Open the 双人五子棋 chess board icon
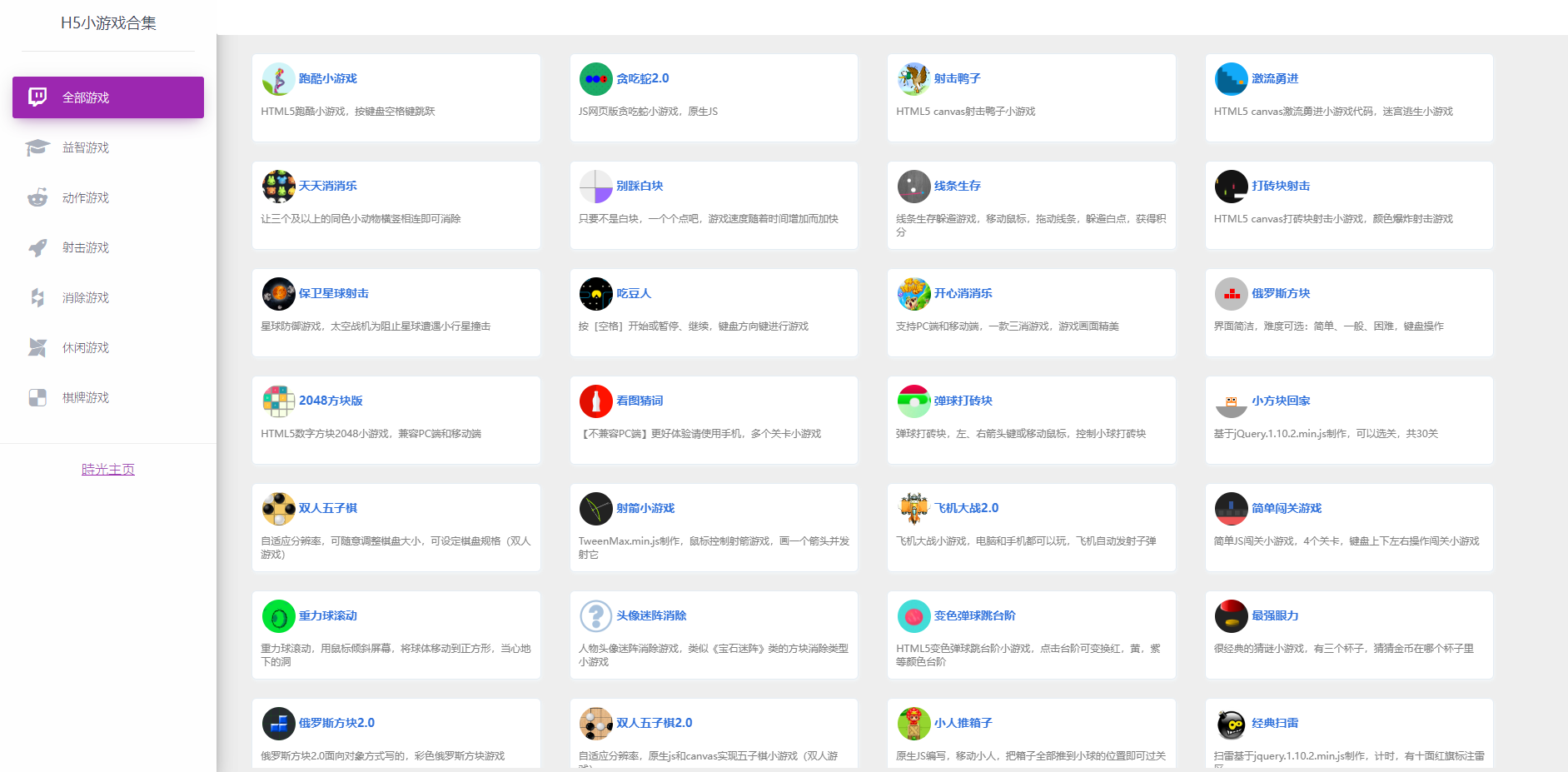Screen dimensions: 1568x772 coord(278,508)
